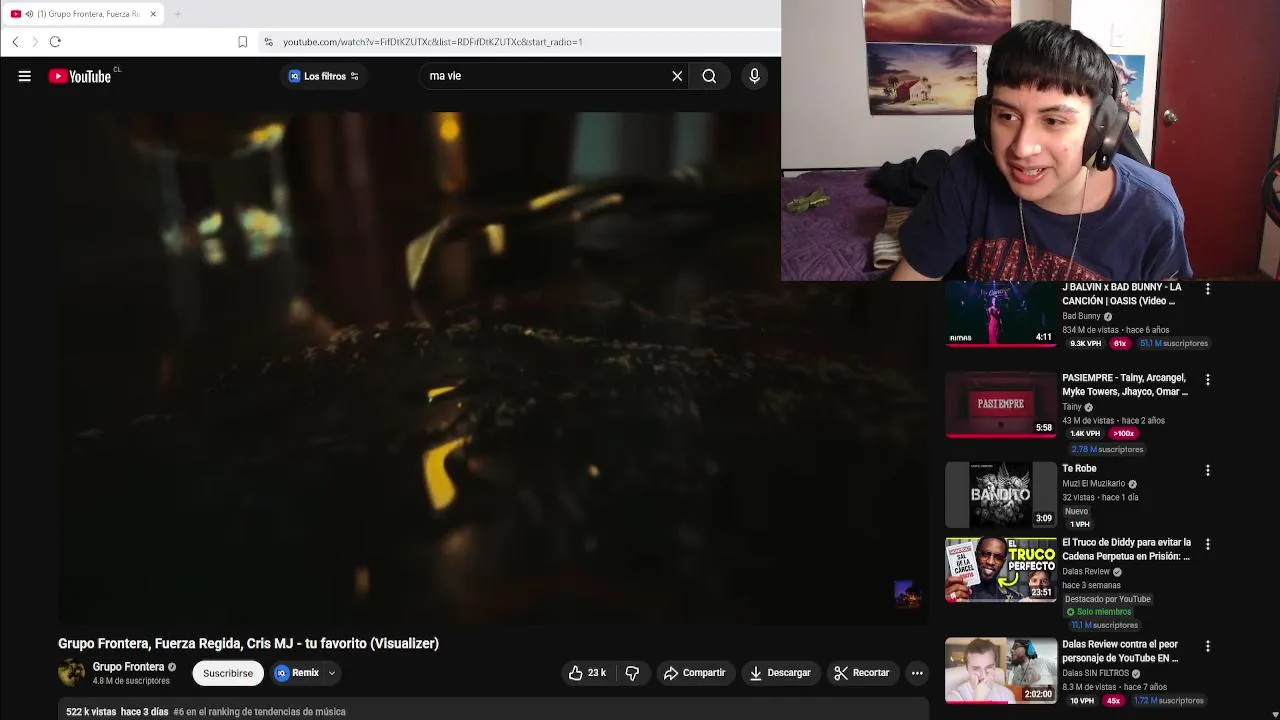Open 'Dalas Review contra el peor personaje' title
Viewport: 1280px width, 720px height.
tap(1120, 651)
